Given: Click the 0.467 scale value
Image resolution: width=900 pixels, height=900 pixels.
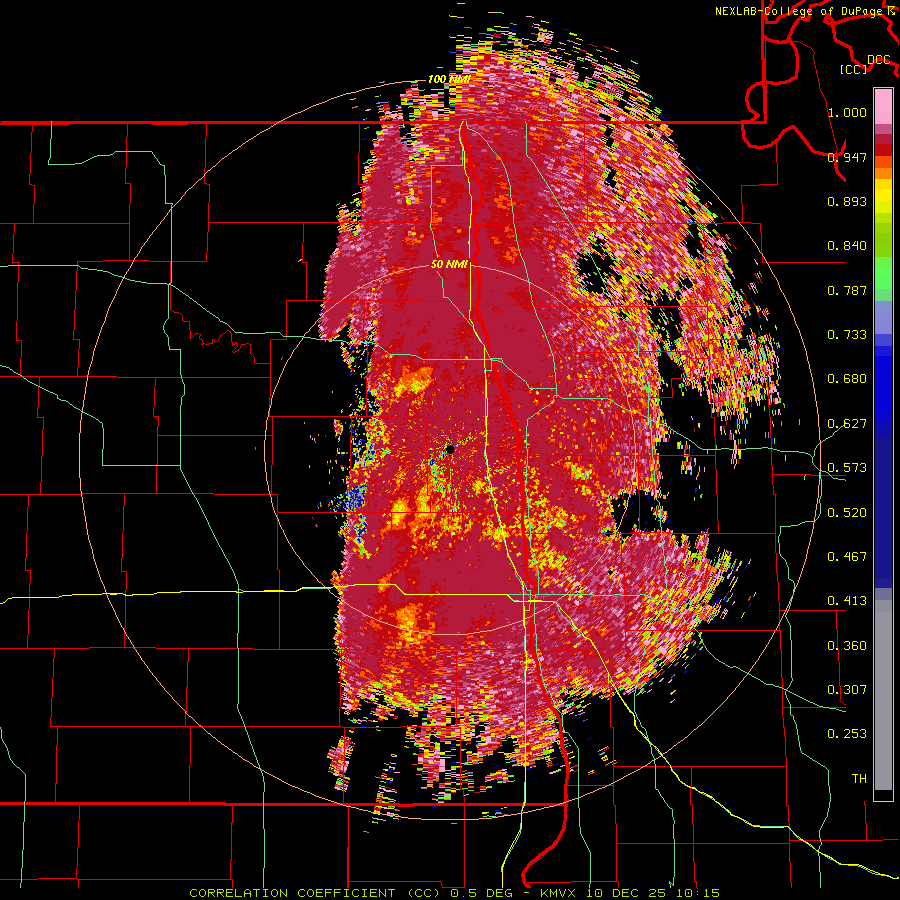Looking at the screenshot, I should pos(847,557).
